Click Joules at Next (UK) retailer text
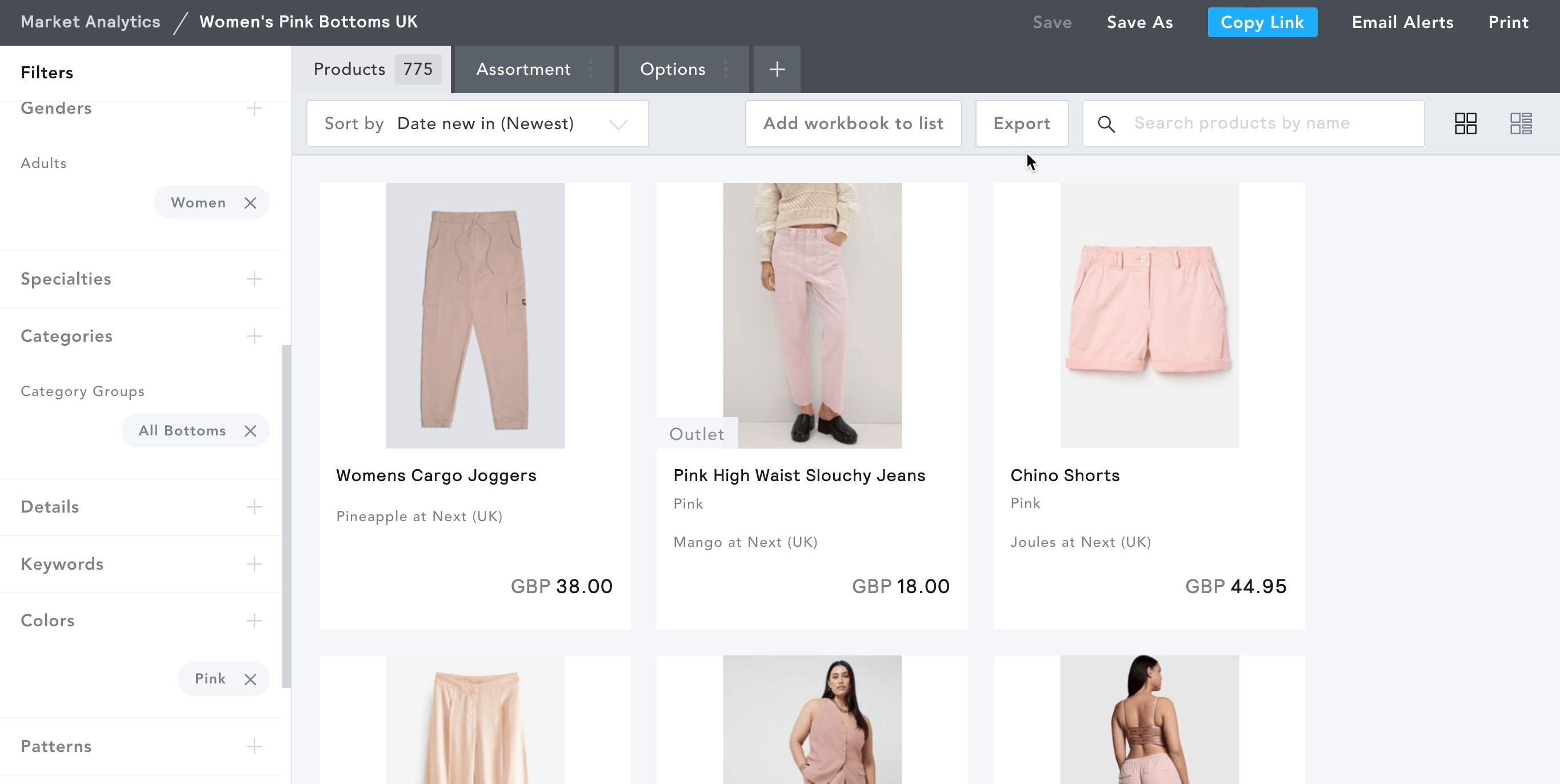This screenshot has width=1560, height=784. (1081, 542)
